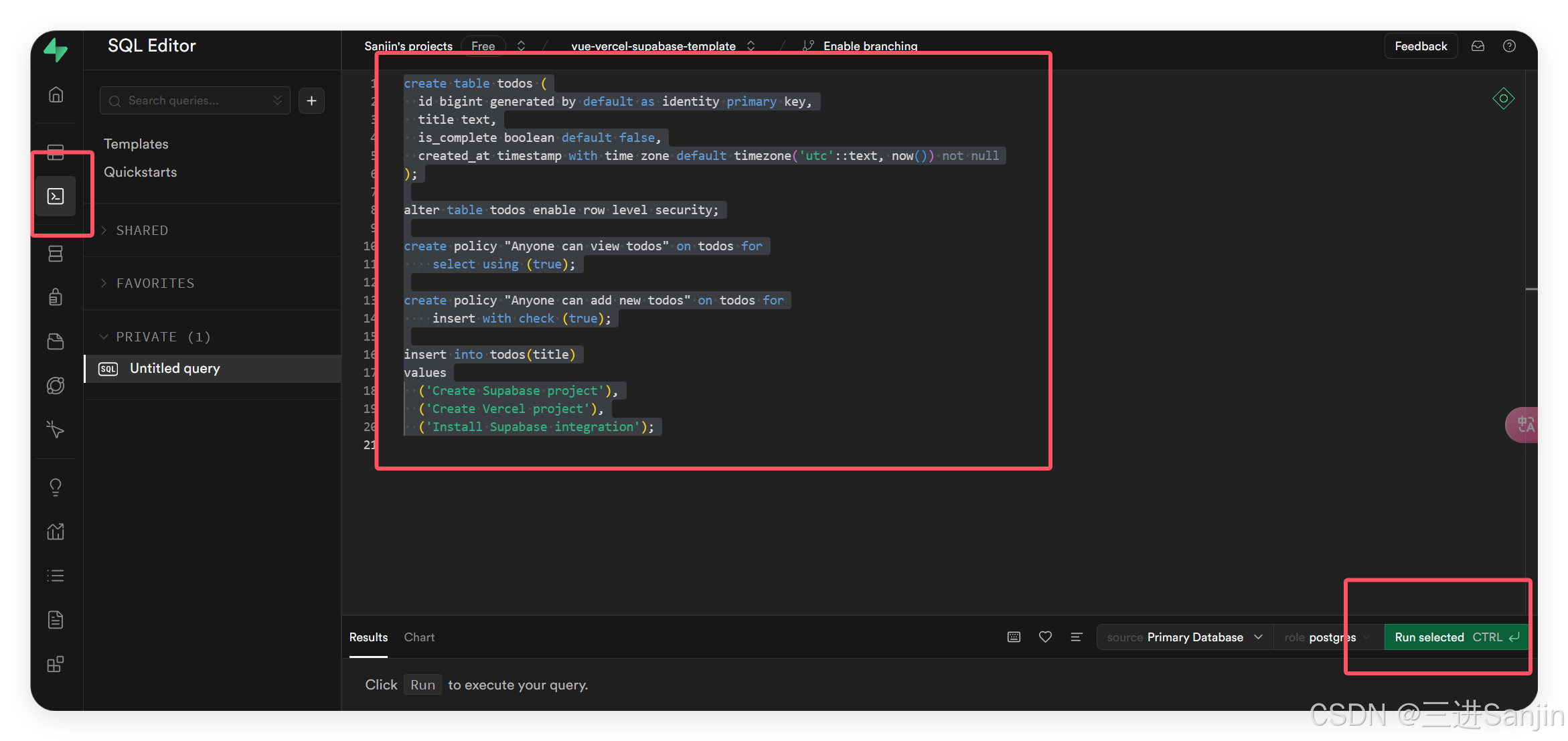Open the Table Editor sidebar icon

coord(56,153)
